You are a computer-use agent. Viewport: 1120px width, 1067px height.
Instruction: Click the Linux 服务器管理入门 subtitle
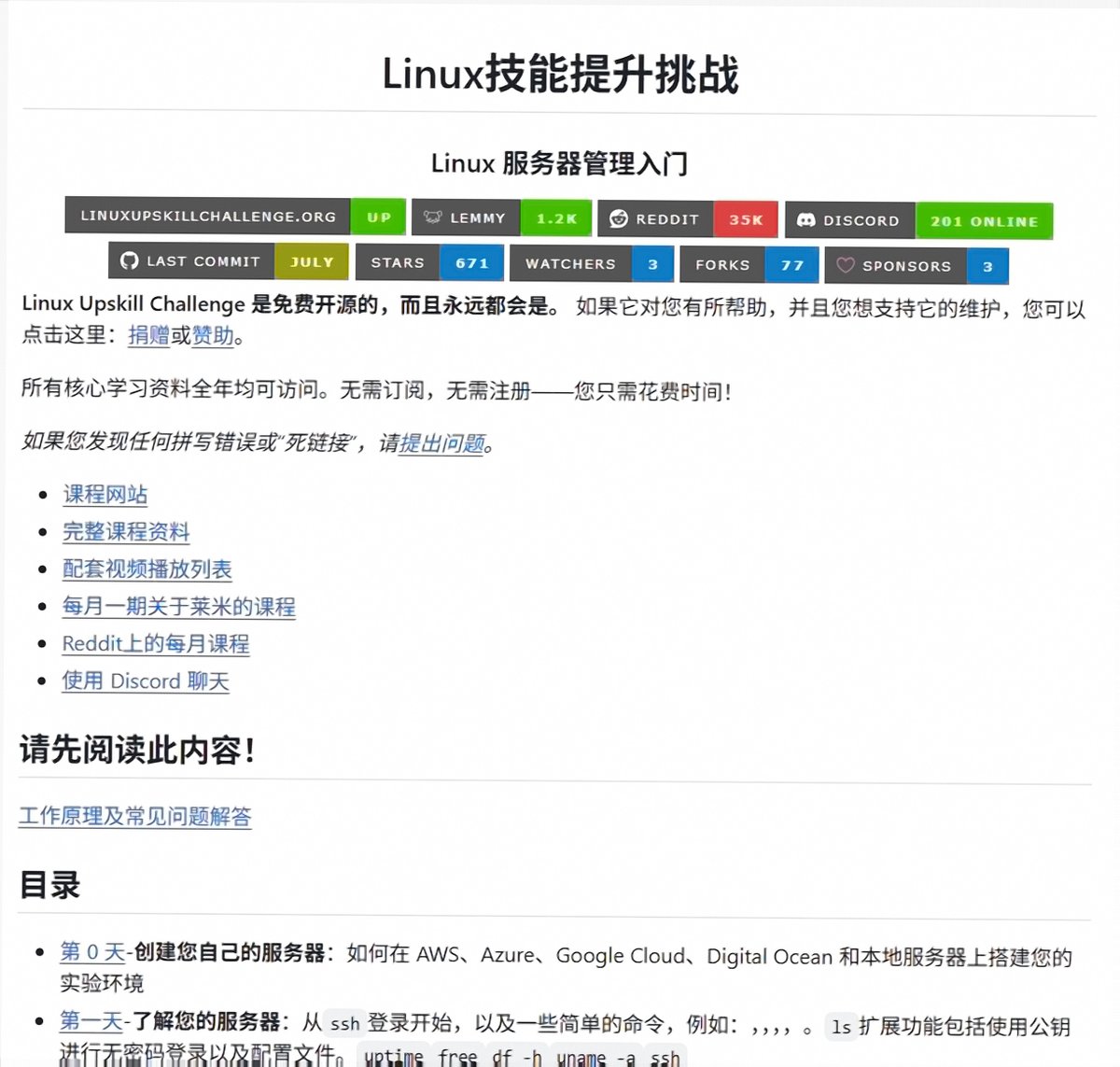pos(560,163)
